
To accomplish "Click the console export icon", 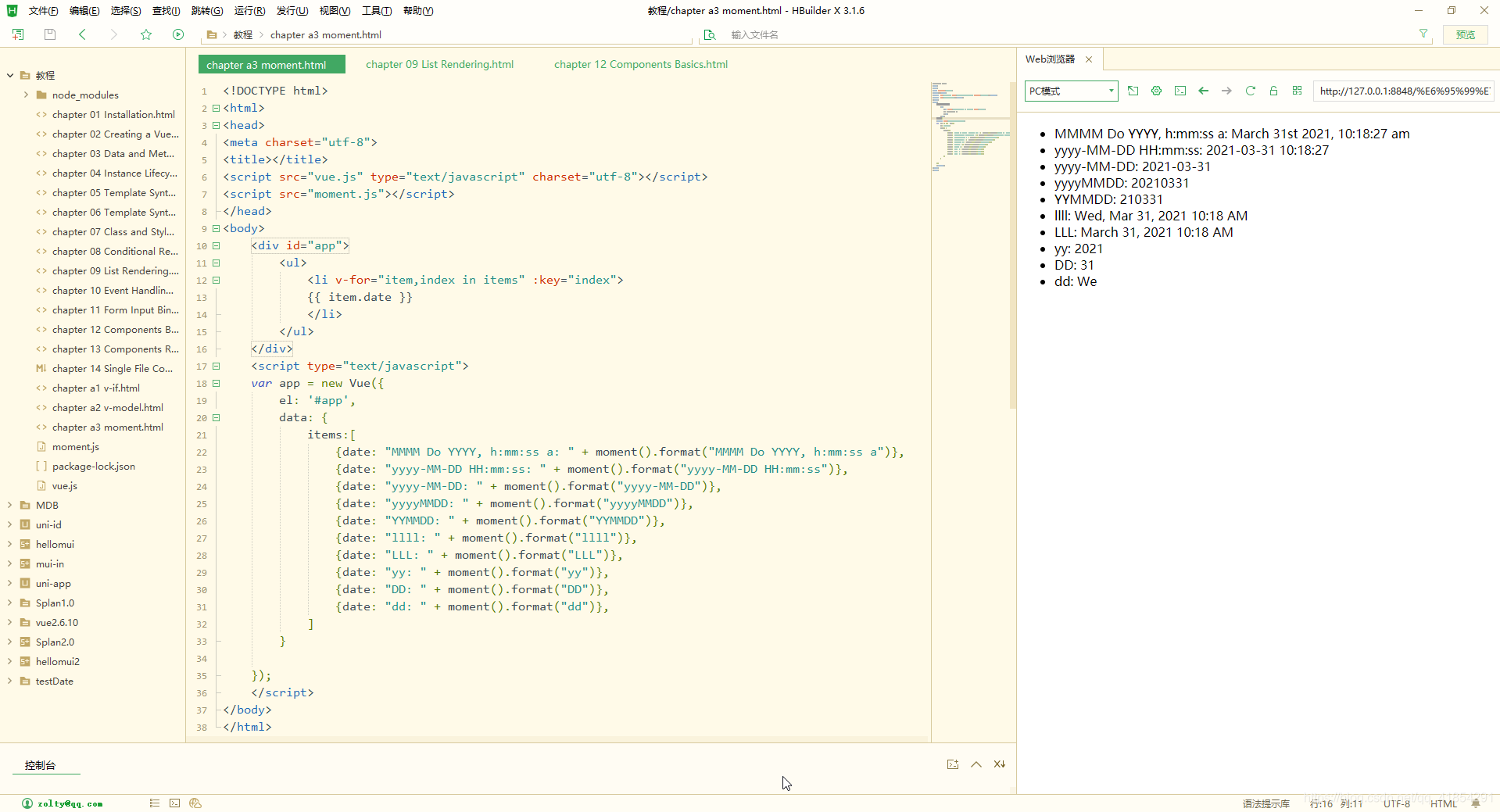I will click(953, 764).
